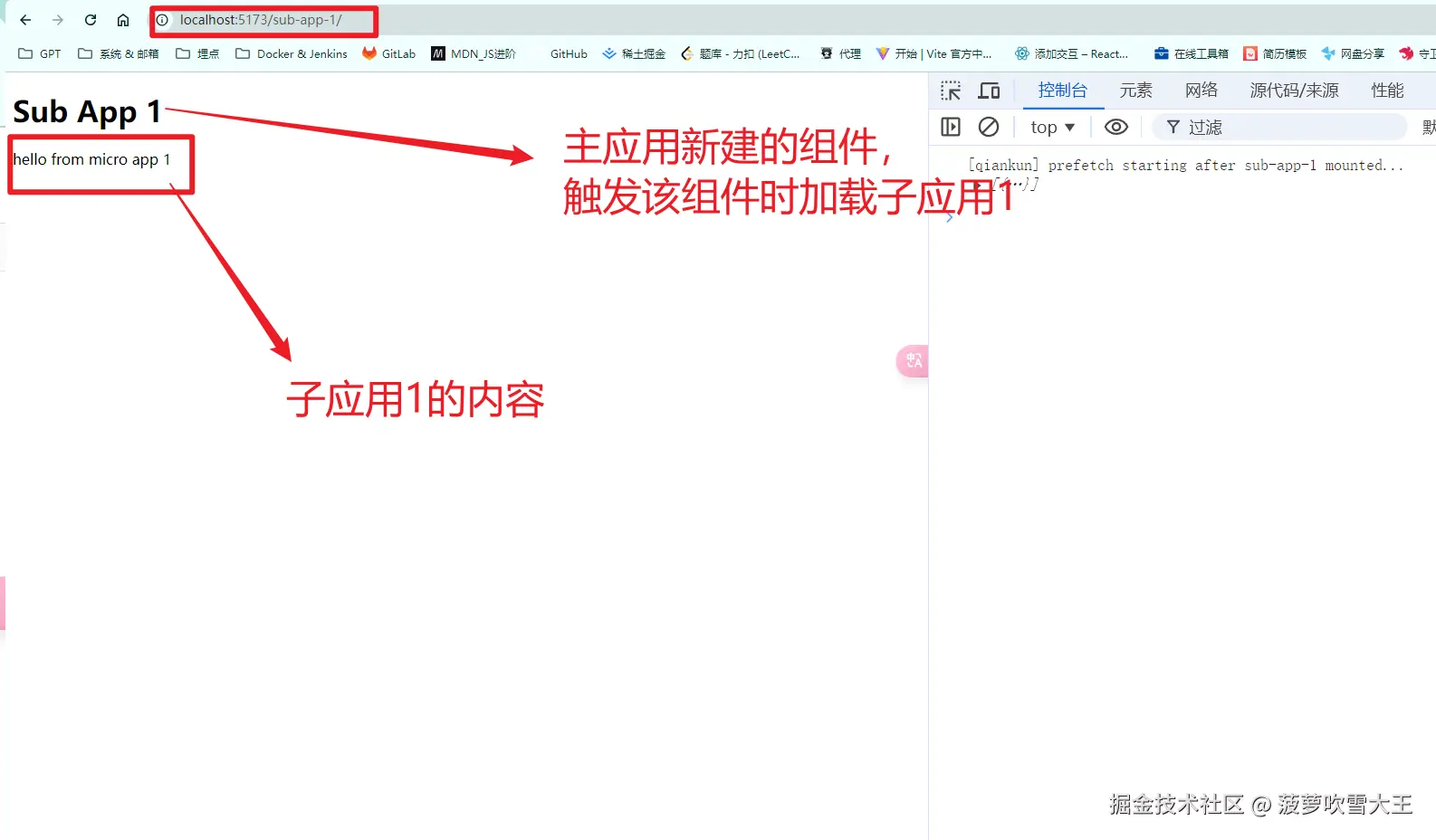Go forward in browser history
The width and height of the screenshot is (1436, 840).
58,20
